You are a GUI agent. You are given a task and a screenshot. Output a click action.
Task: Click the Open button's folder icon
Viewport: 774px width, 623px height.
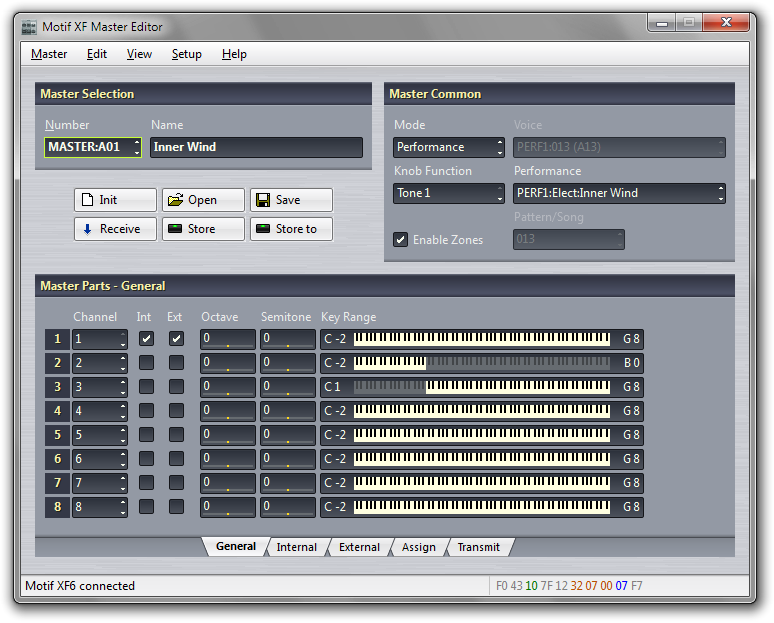point(174,200)
